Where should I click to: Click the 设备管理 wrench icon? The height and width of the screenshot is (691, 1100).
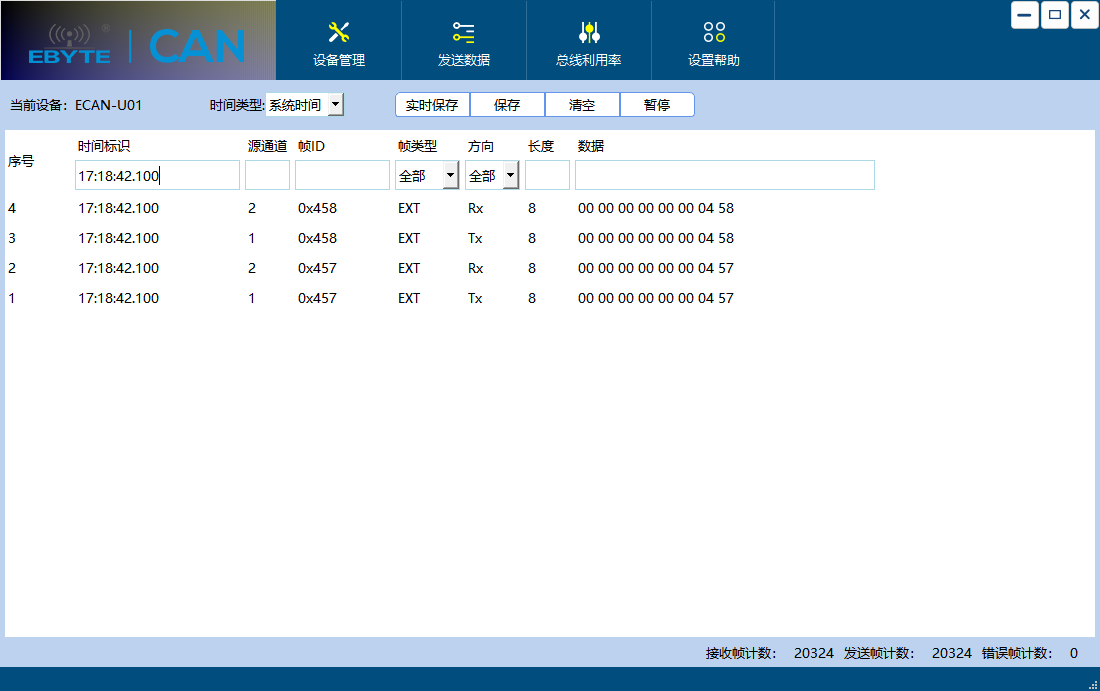[339, 31]
